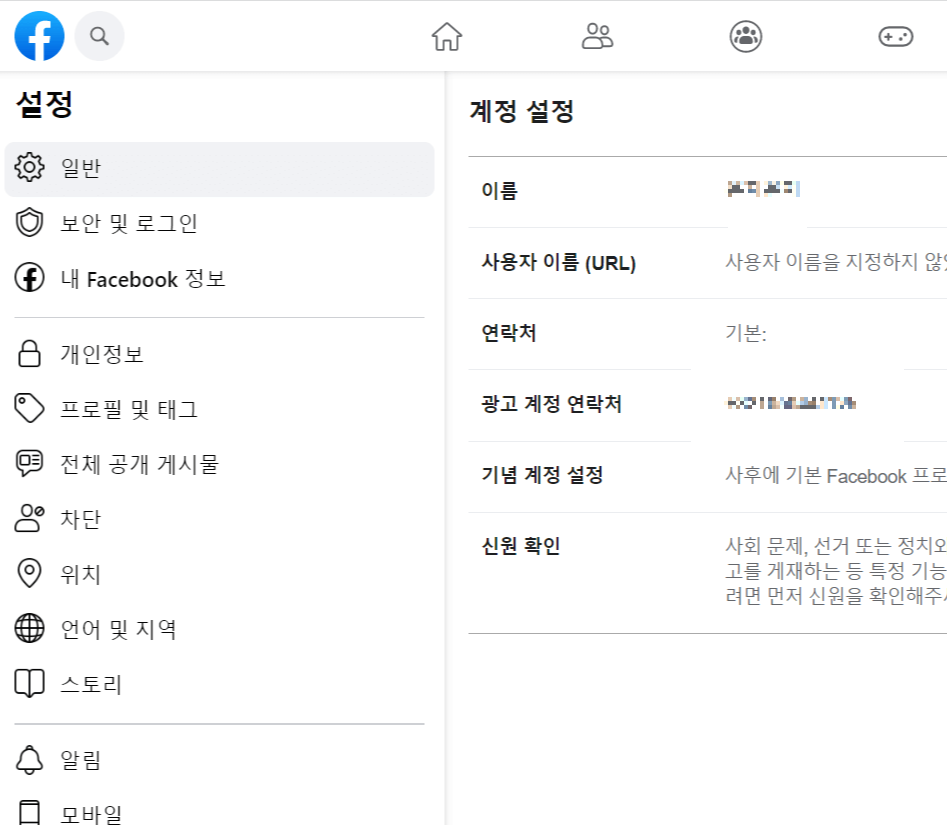Viewport: 947px width, 825px height.
Task: Open the Gaming icon in top bar
Action: click(x=895, y=35)
